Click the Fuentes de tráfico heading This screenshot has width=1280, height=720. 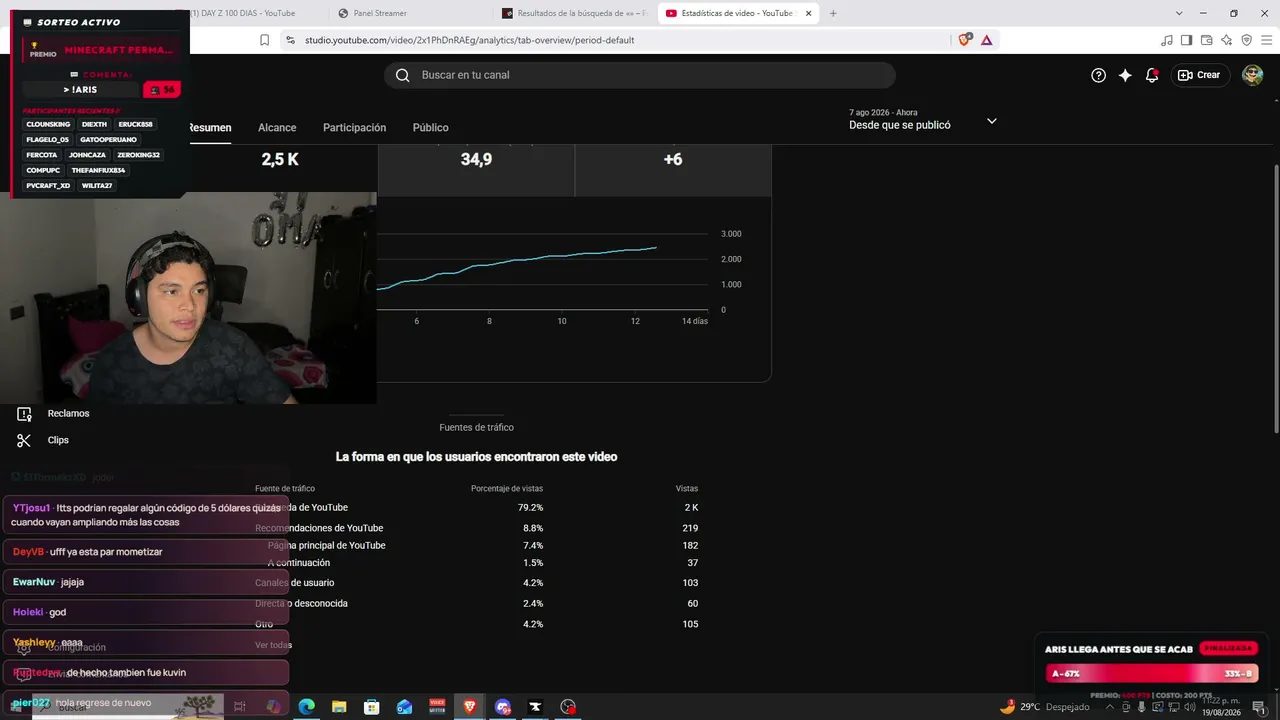coord(476,428)
